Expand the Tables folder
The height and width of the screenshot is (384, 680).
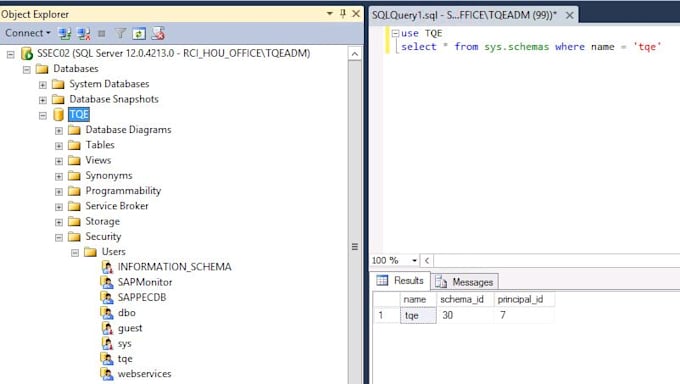pos(59,146)
